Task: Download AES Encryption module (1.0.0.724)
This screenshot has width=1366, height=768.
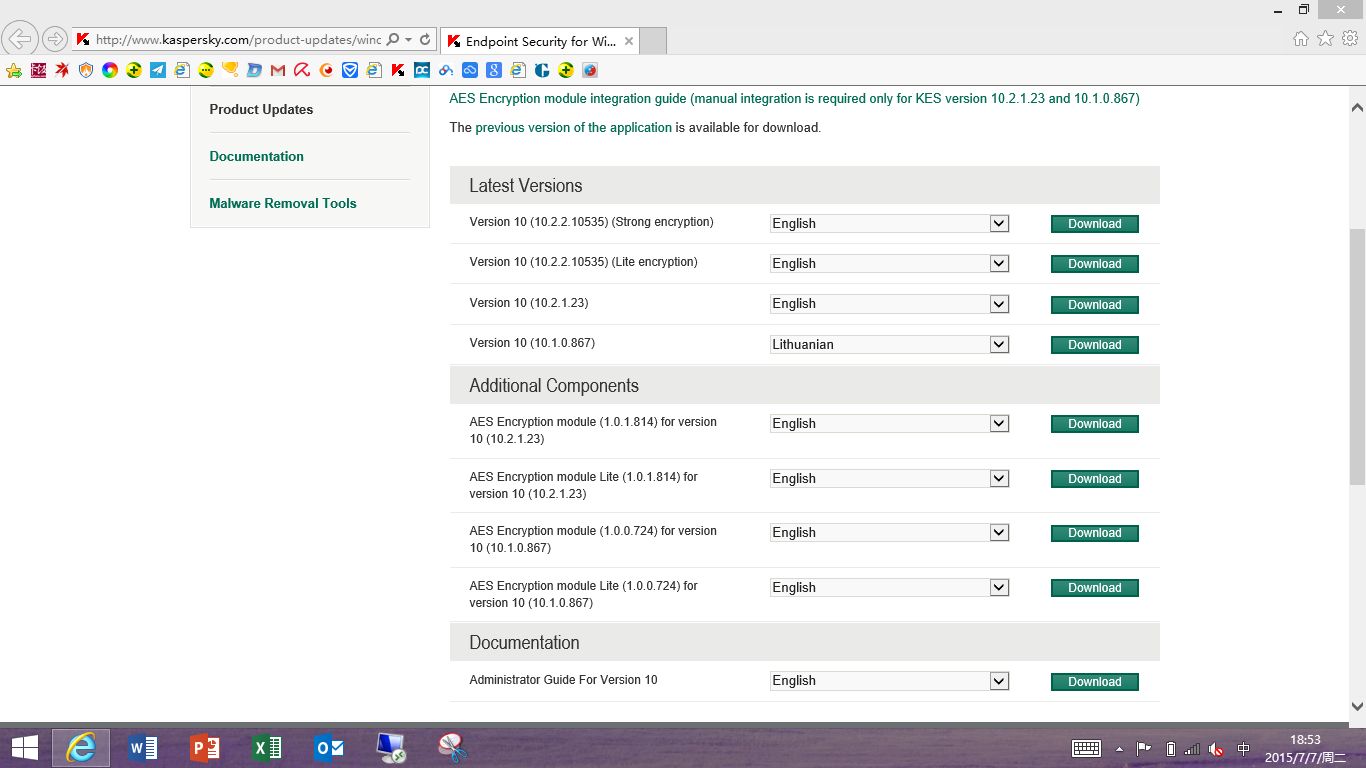Action: click(x=1095, y=533)
